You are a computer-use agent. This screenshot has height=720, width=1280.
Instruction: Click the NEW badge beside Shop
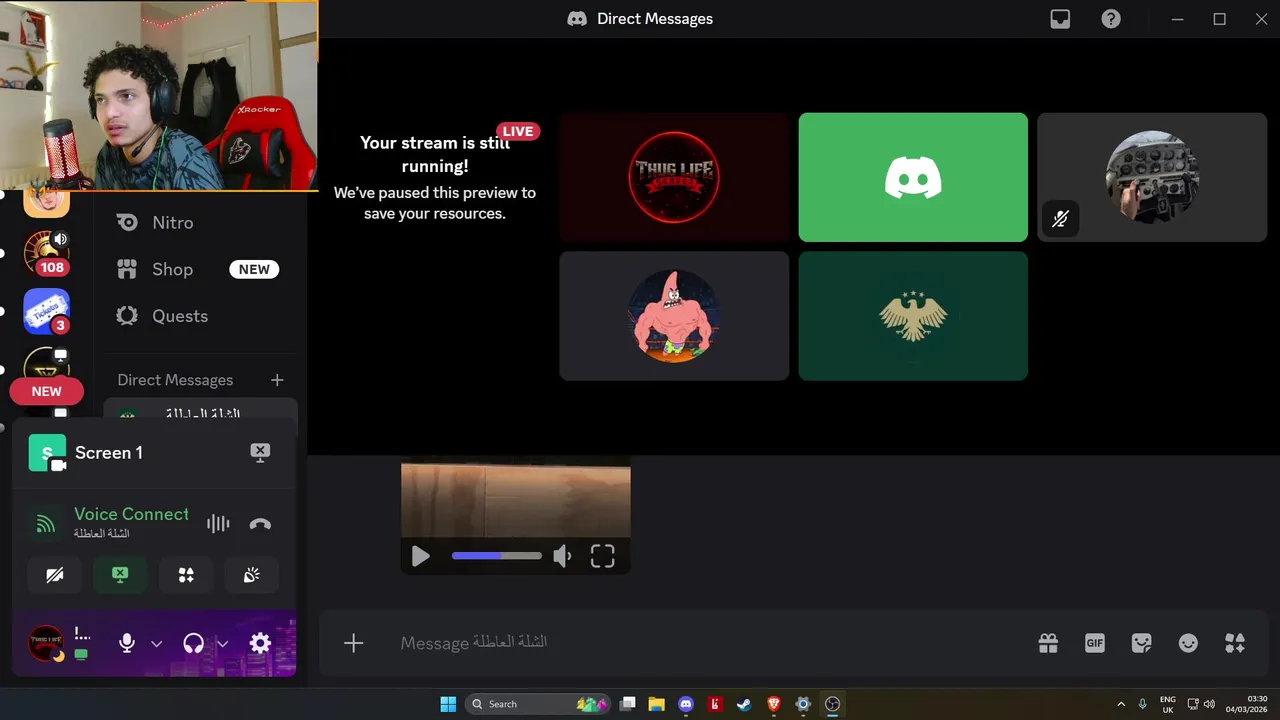pos(254,269)
